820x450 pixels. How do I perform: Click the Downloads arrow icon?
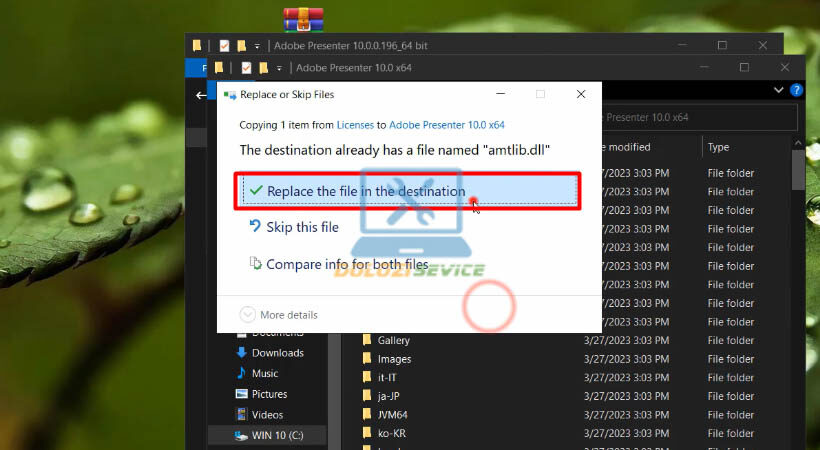[x=242, y=352]
